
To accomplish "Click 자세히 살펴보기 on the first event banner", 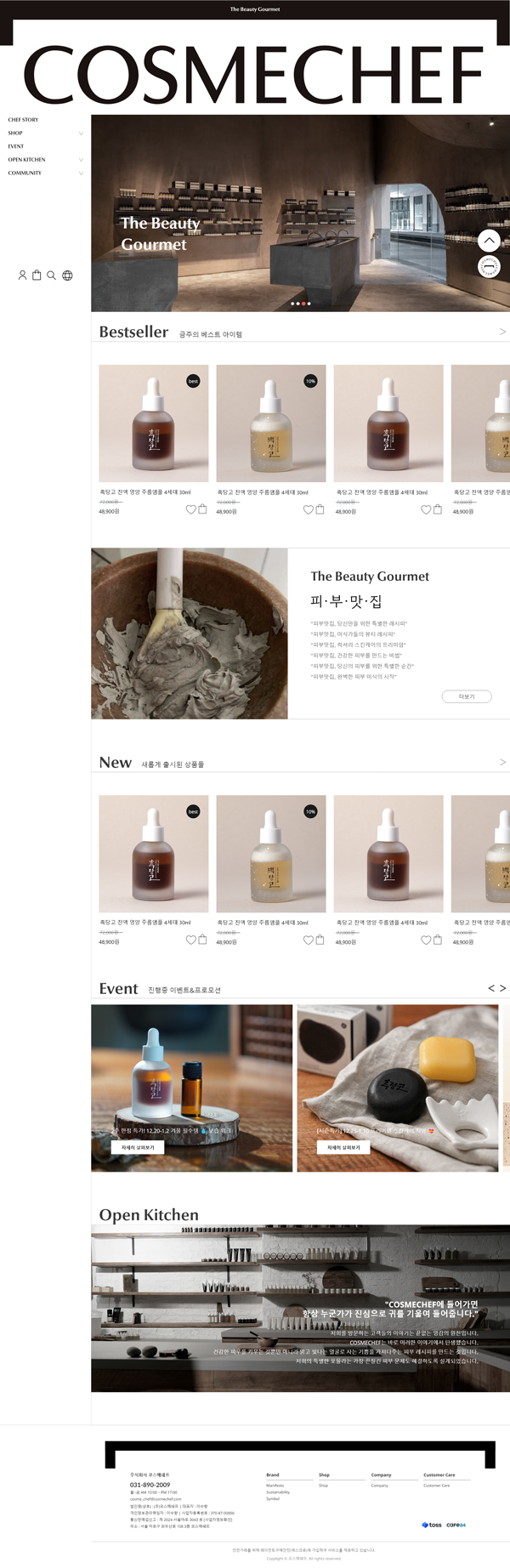I will pyautogui.click(x=138, y=1147).
